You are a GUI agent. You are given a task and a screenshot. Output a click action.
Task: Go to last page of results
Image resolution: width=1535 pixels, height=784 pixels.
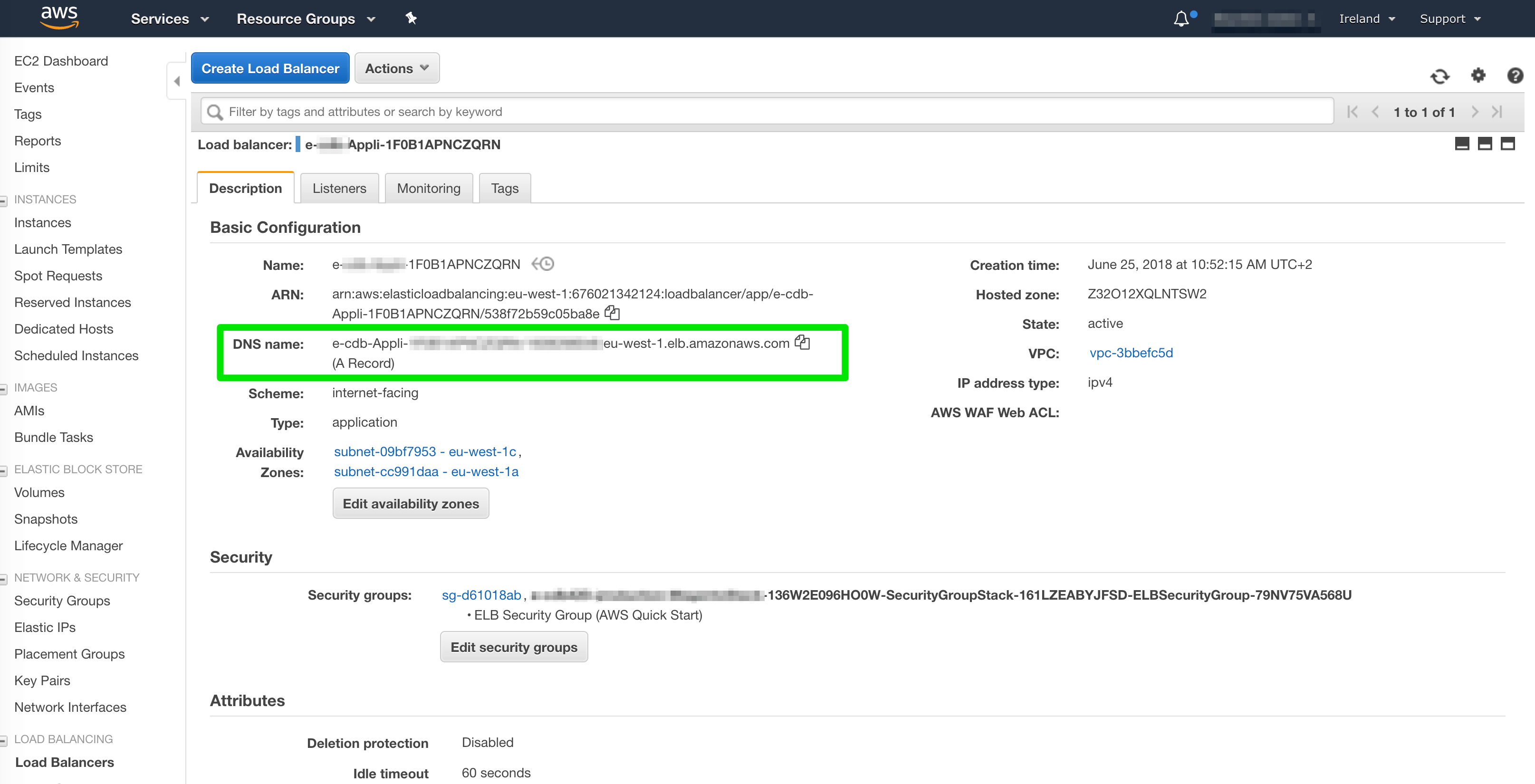[1497, 112]
